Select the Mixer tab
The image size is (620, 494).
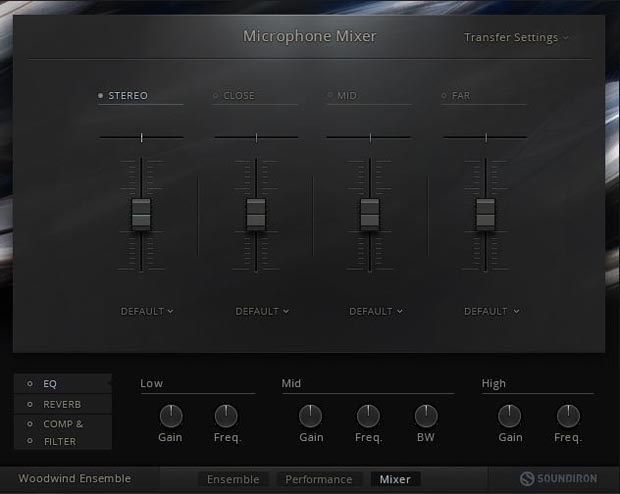coord(395,479)
